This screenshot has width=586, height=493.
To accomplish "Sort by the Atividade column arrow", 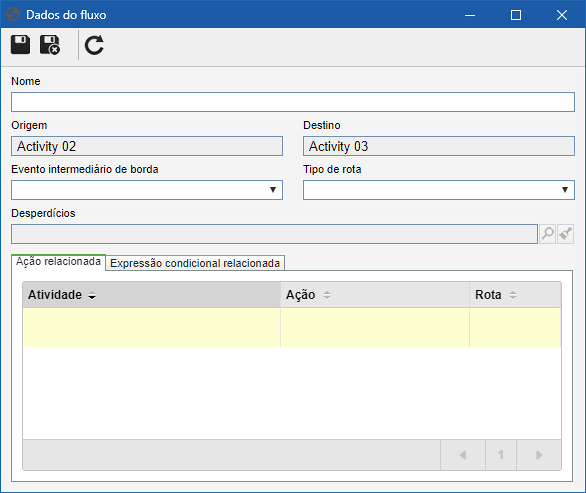I will pyautogui.click(x=92, y=295).
